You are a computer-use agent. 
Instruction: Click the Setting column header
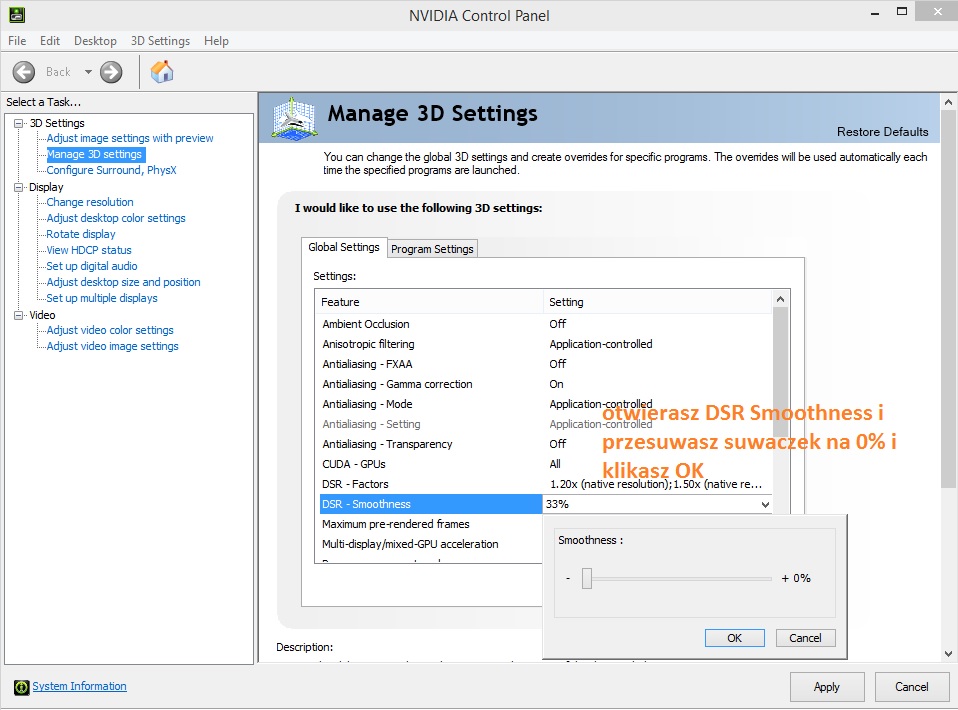[657, 302]
